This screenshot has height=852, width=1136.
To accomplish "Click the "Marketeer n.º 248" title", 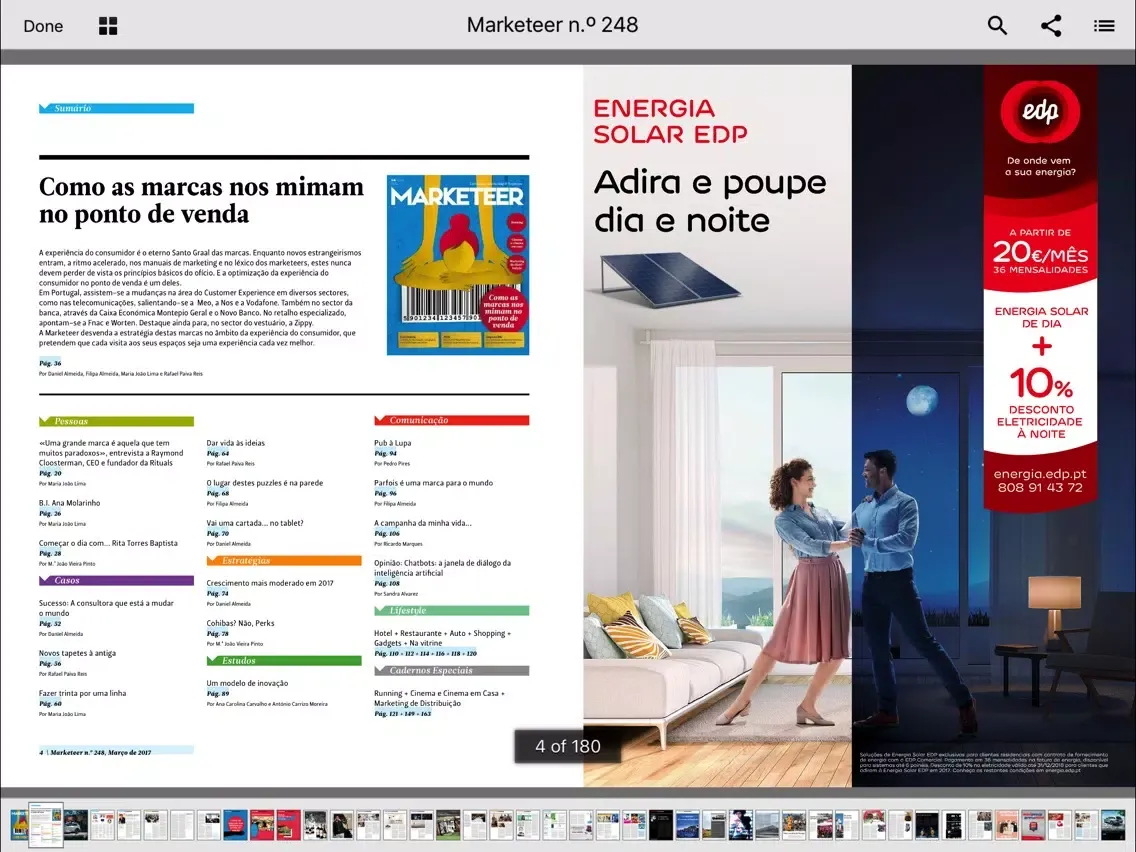I will click(552, 25).
